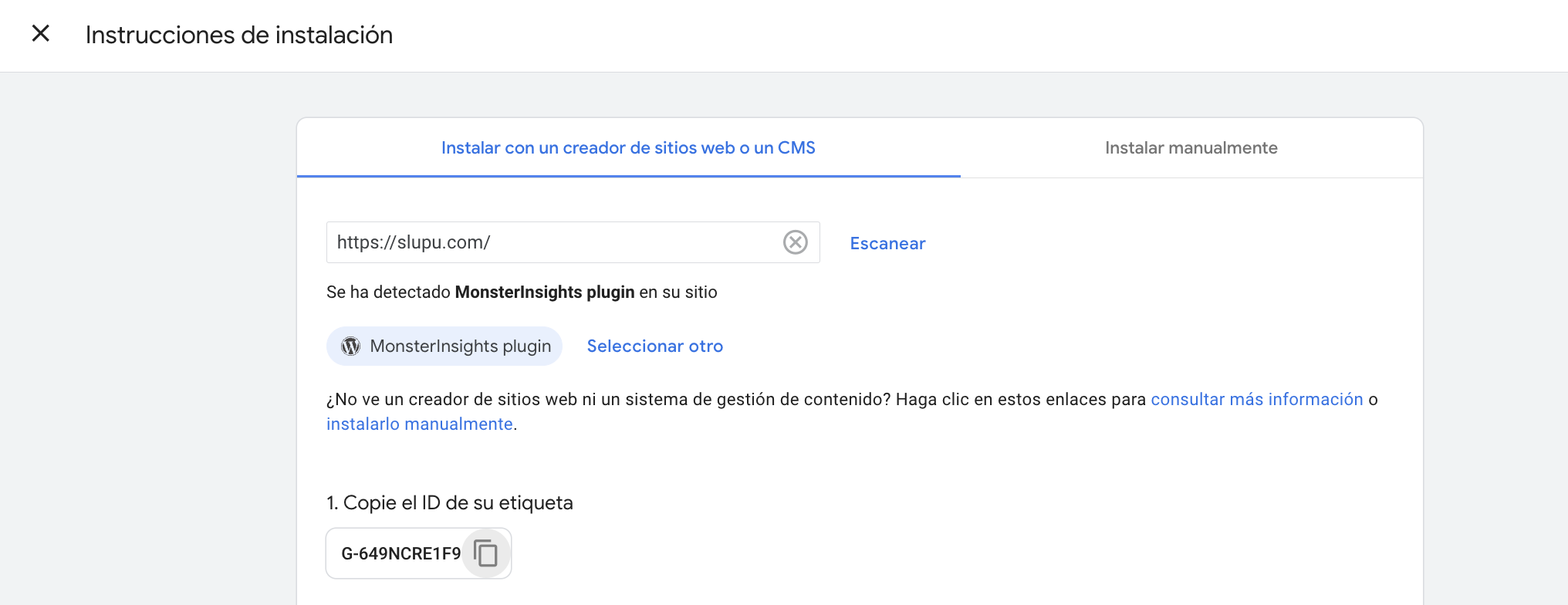This screenshot has width=1568, height=605.
Task: Click the Escanear button
Action: (887, 243)
